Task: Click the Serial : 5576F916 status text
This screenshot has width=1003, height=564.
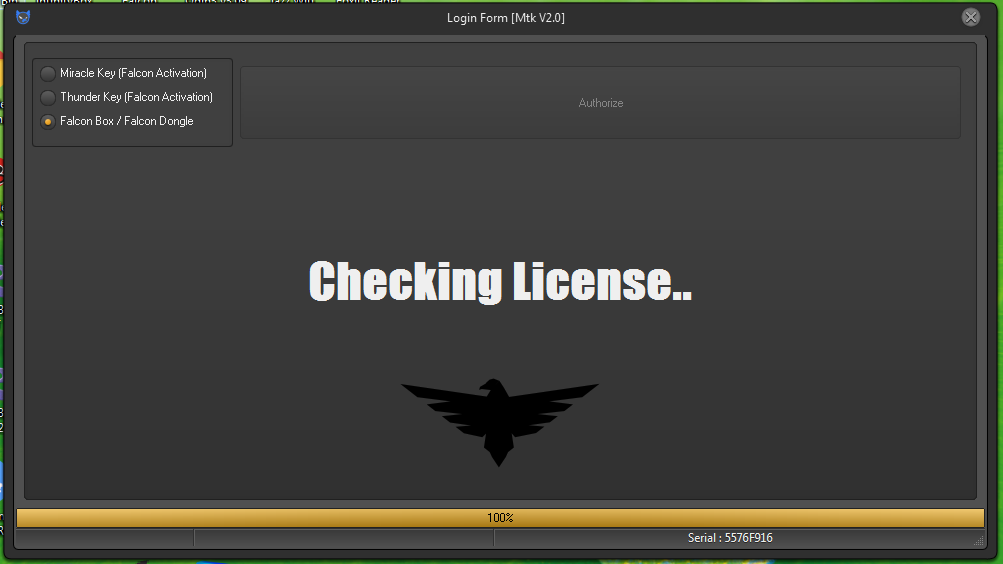Action: pyautogui.click(x=730, y=538)
